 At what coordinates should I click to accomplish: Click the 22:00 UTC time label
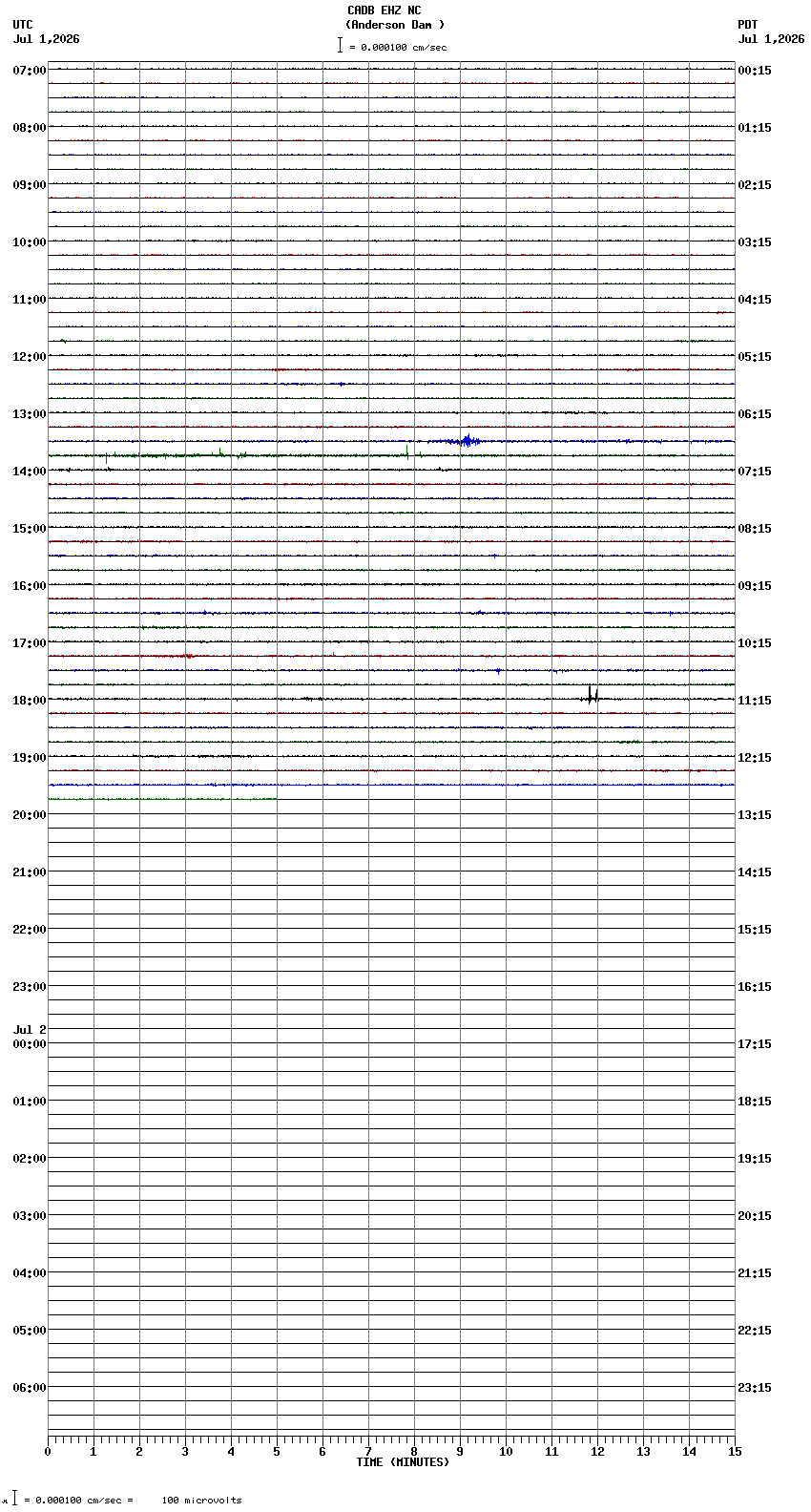[x=30, y=930]
